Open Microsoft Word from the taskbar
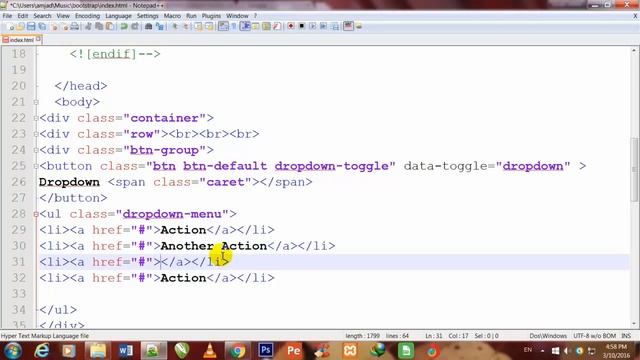The height and width of the screenshot is (360, 640). [125, 351]
